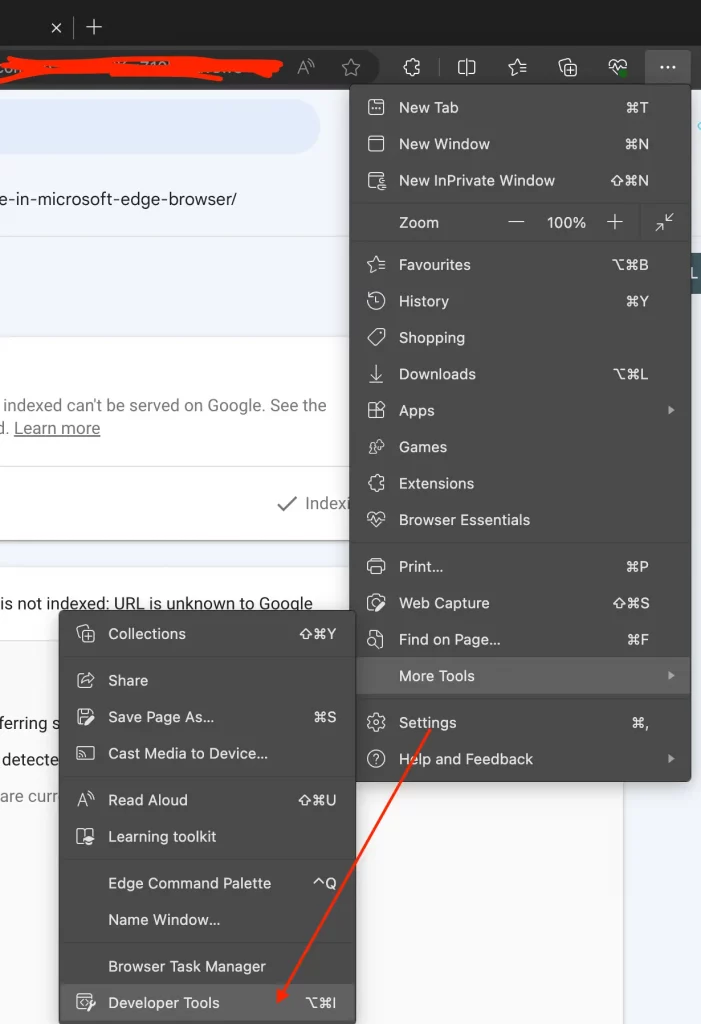Open Learning toolkit entry
Viewport: 701px width, 1024px height.
[207, 837]
